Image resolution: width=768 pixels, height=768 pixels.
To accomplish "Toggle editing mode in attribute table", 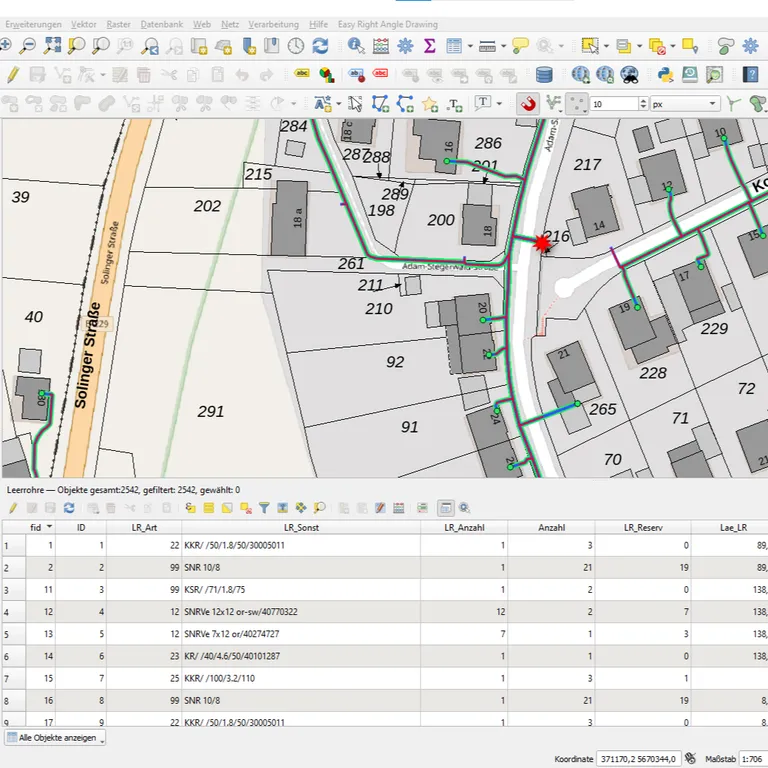I will [13, 508].
